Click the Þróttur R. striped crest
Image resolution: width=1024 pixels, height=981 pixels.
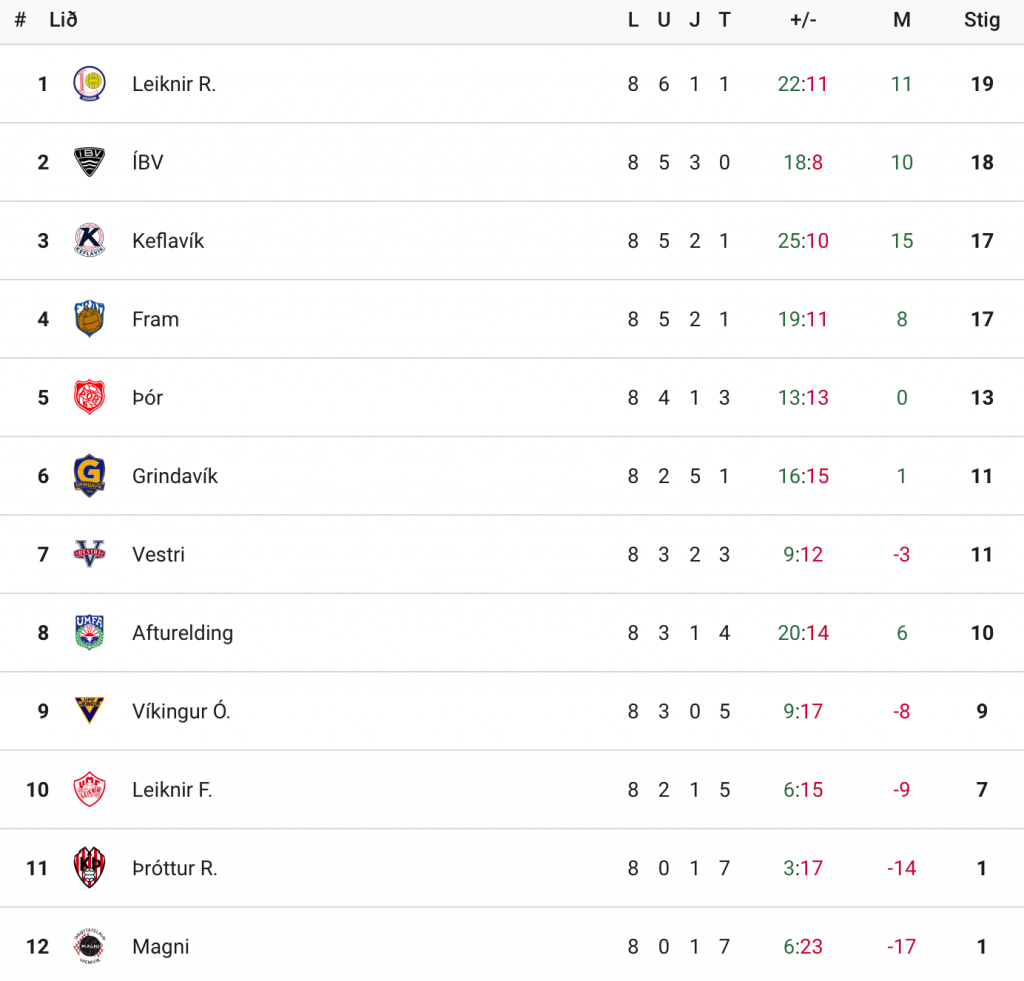[x=89, y=867]
